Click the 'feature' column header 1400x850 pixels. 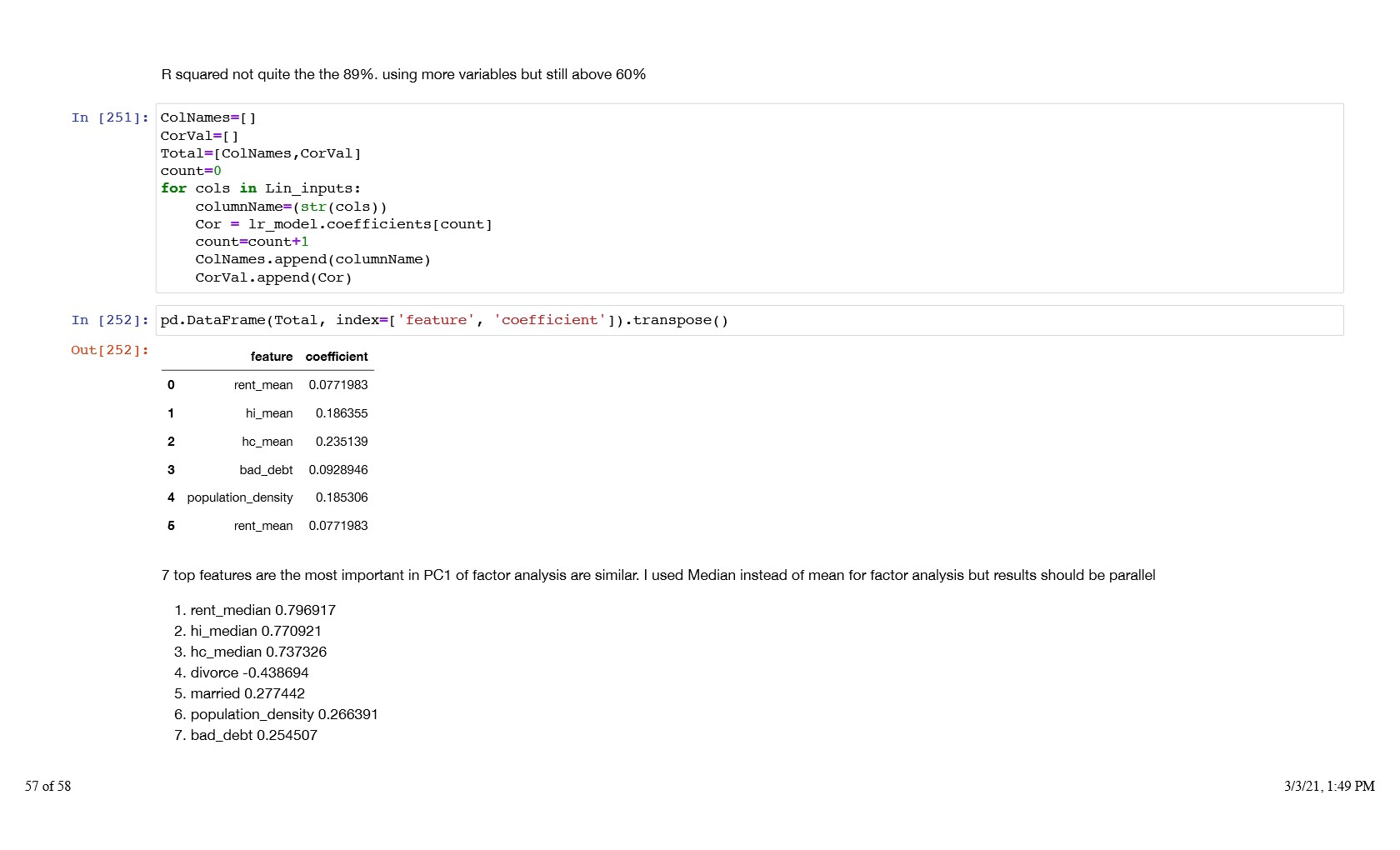(x=271, y=357)
